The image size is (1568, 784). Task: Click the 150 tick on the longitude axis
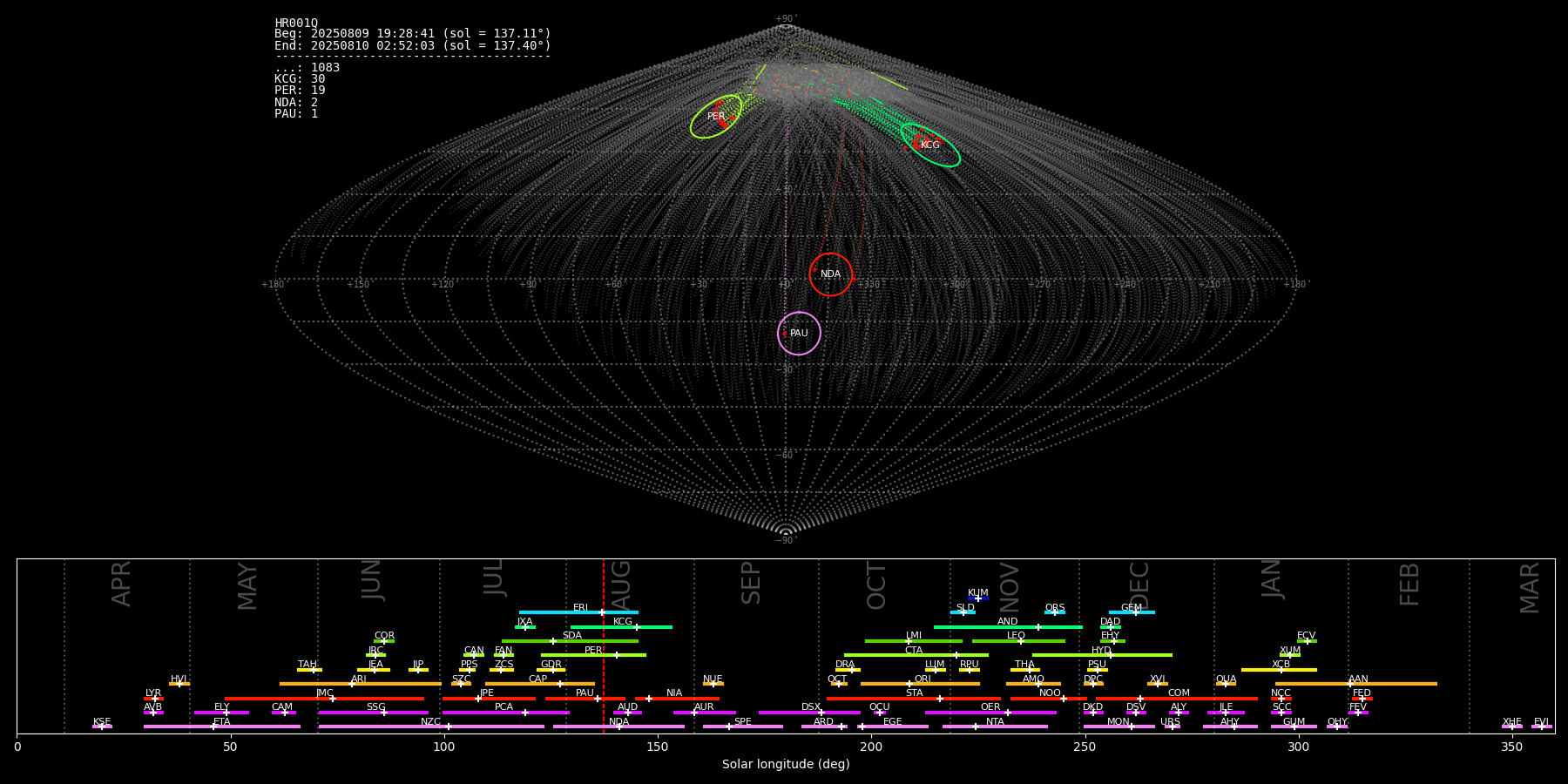point(658,747)
